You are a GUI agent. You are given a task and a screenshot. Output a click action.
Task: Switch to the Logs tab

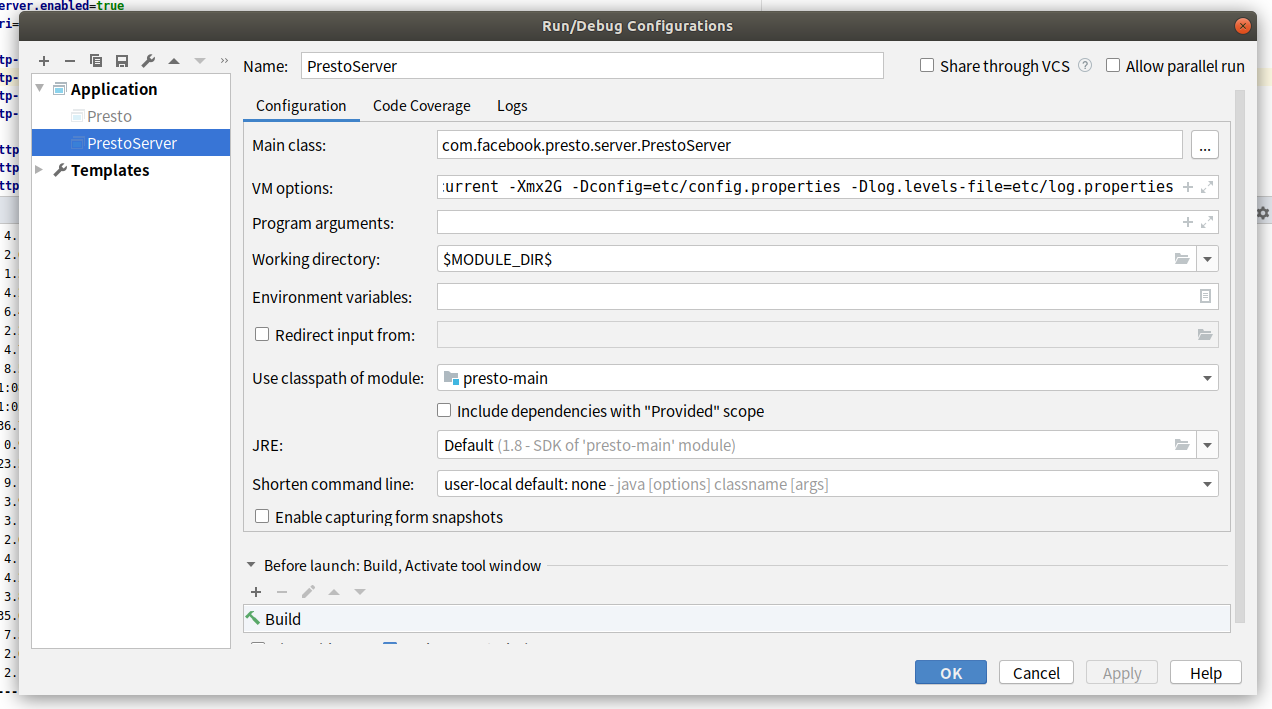(x=512, y=106)
